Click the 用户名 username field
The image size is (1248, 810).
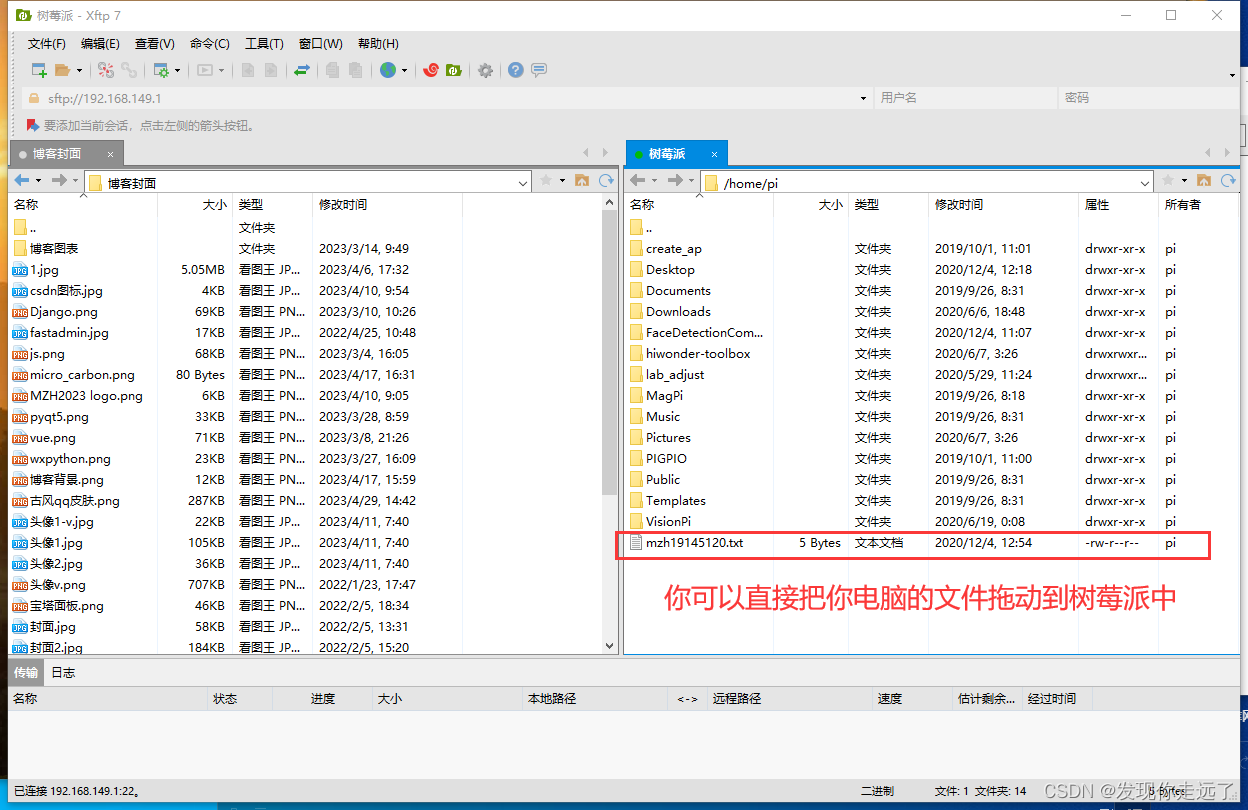click(966, 98)
